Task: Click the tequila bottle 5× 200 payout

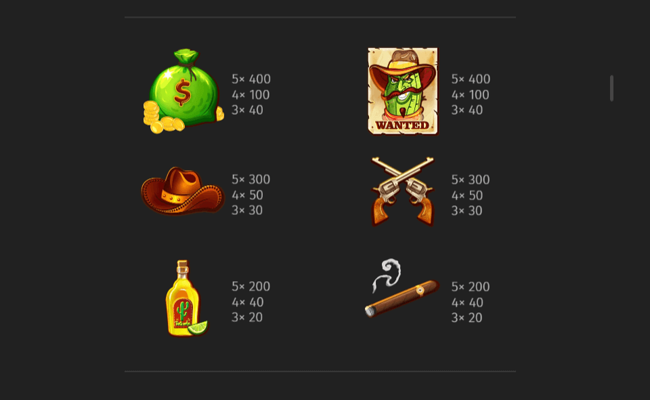Action: click(x=251, y=286)
